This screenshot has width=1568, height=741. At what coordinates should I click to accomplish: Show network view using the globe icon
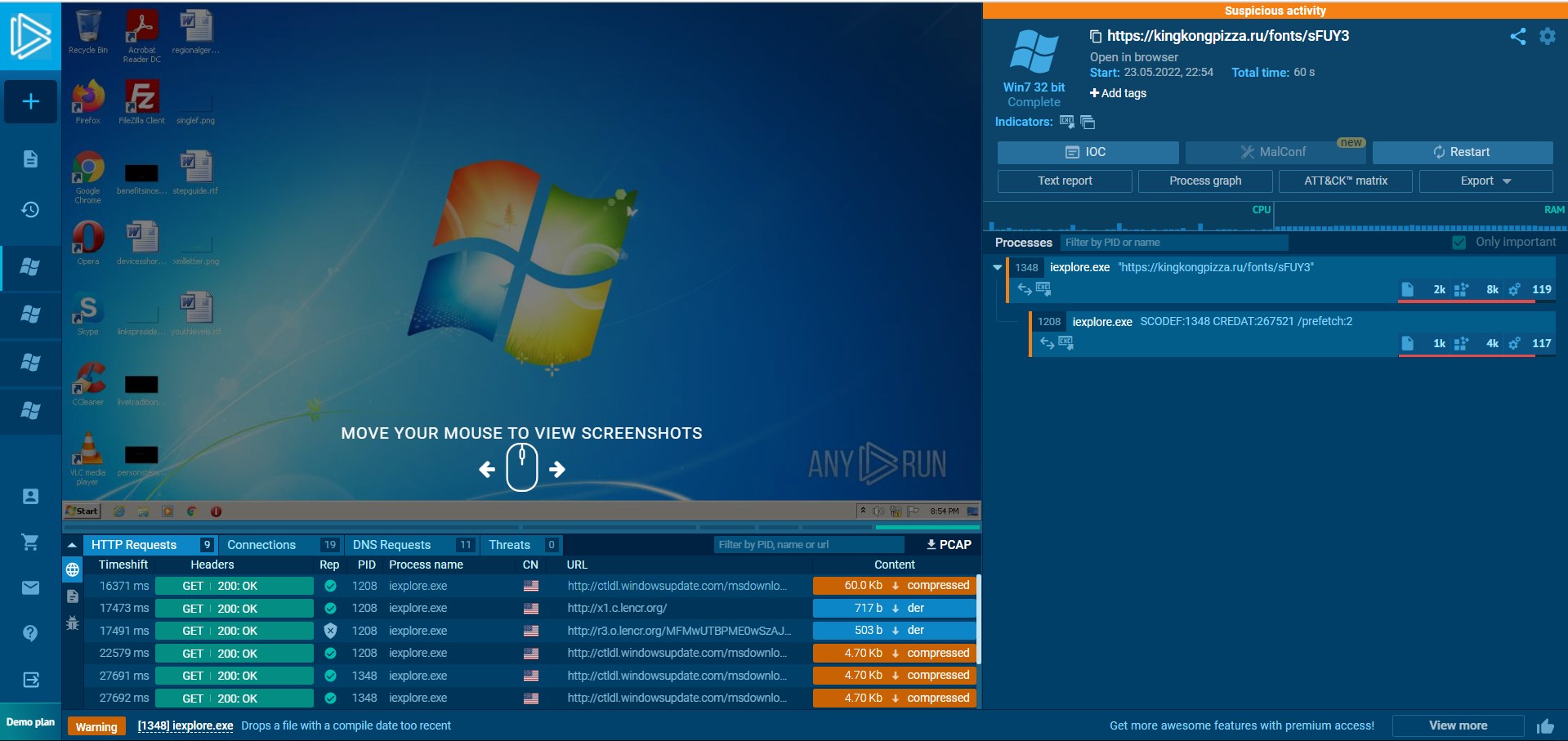73,569
